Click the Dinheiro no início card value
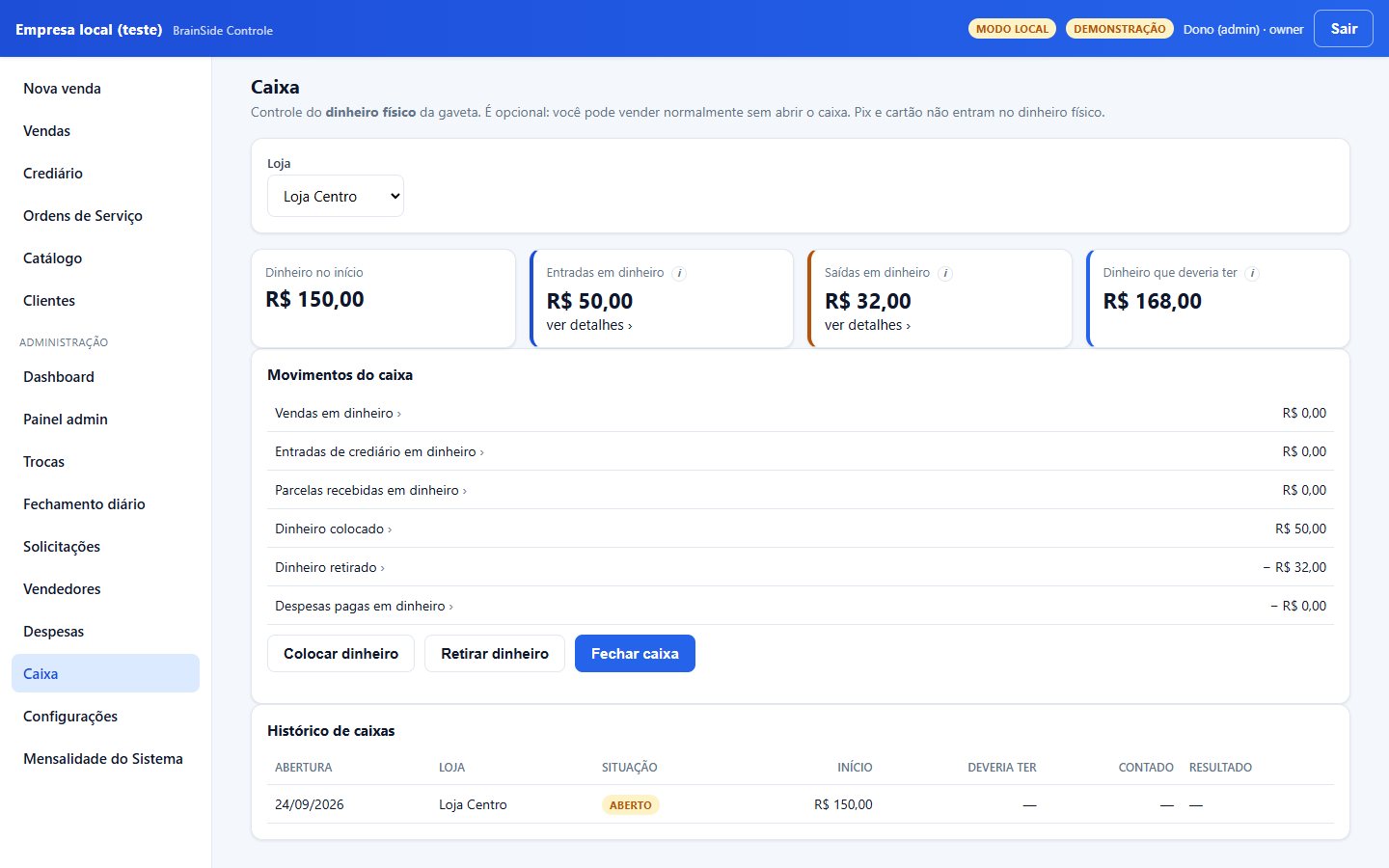The height and width of the screenshot is (868, 1389). click(x=314, y=299)
